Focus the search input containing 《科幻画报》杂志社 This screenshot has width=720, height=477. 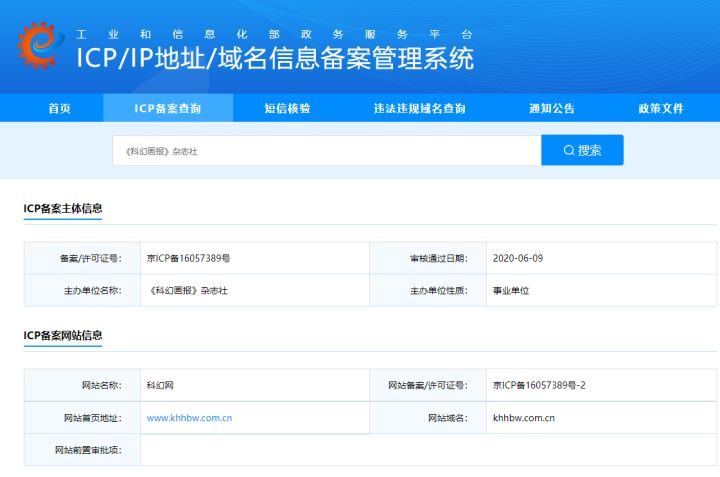tap(326, 150)
